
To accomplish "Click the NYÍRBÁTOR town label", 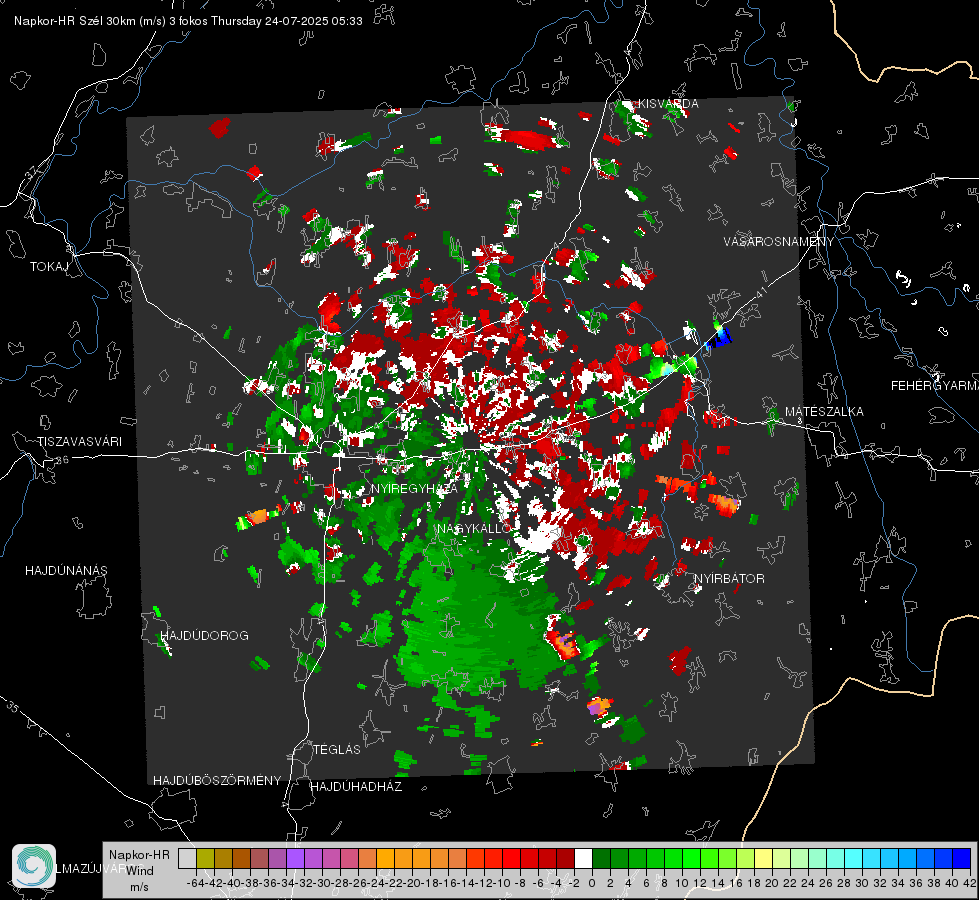I will 729,579.
